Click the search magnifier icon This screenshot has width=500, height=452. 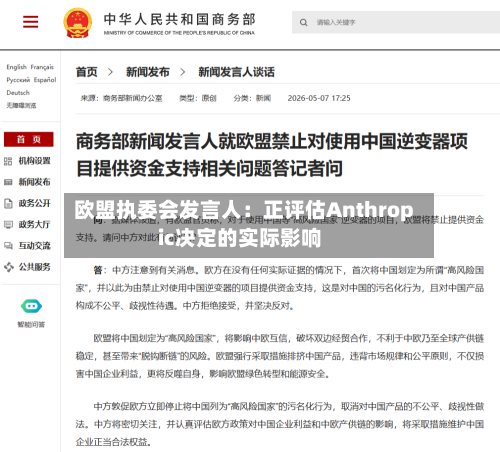pyautogui.click(x=303, y=23)
